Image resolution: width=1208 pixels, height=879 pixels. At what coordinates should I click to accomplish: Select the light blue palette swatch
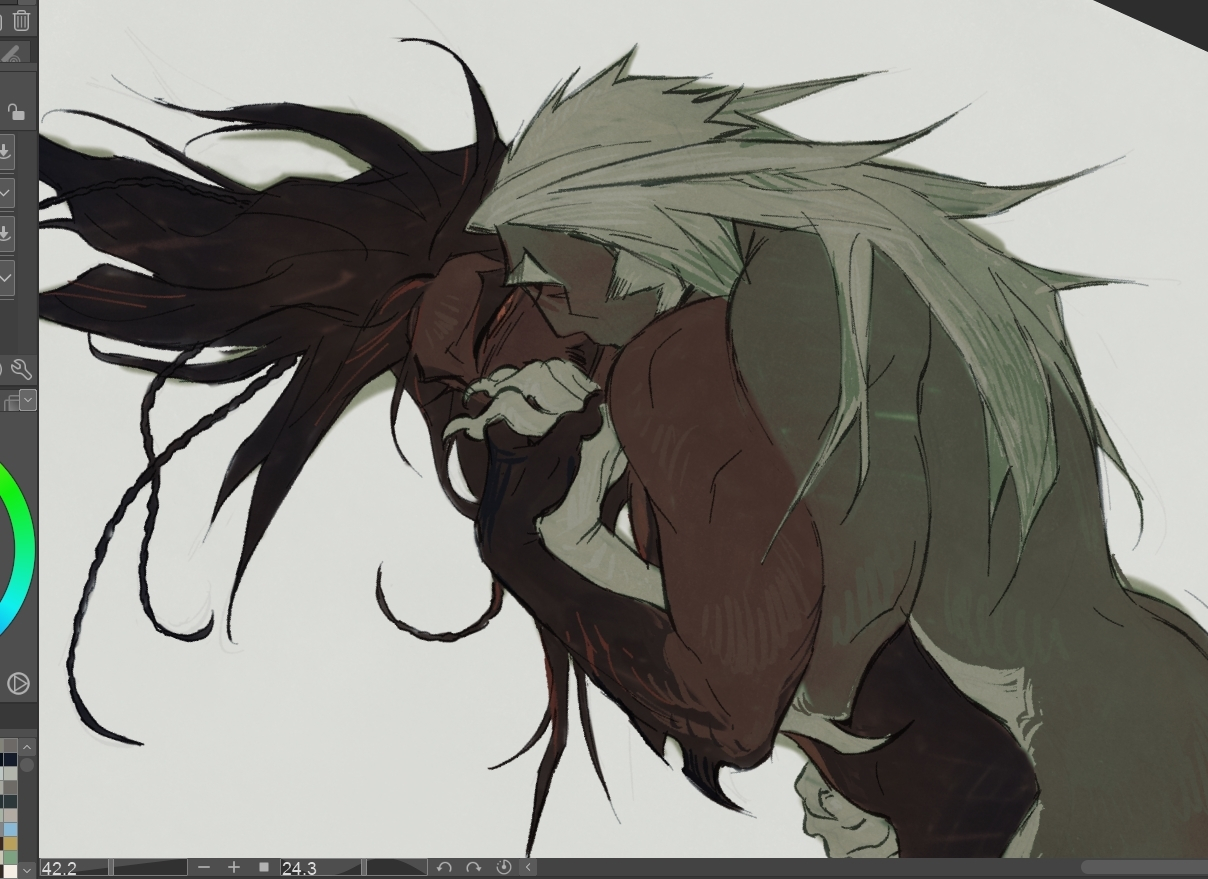[10, 829]
